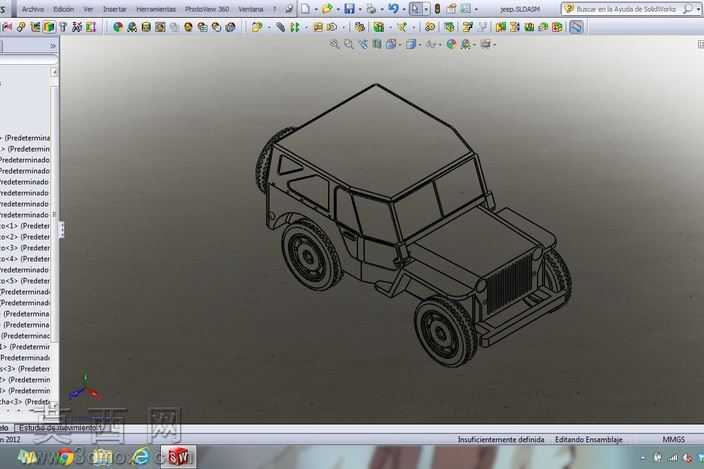The width and height of the screenshot is (704, 469).
Task: Open the ? help menu
Action: (x=275, y=9)
